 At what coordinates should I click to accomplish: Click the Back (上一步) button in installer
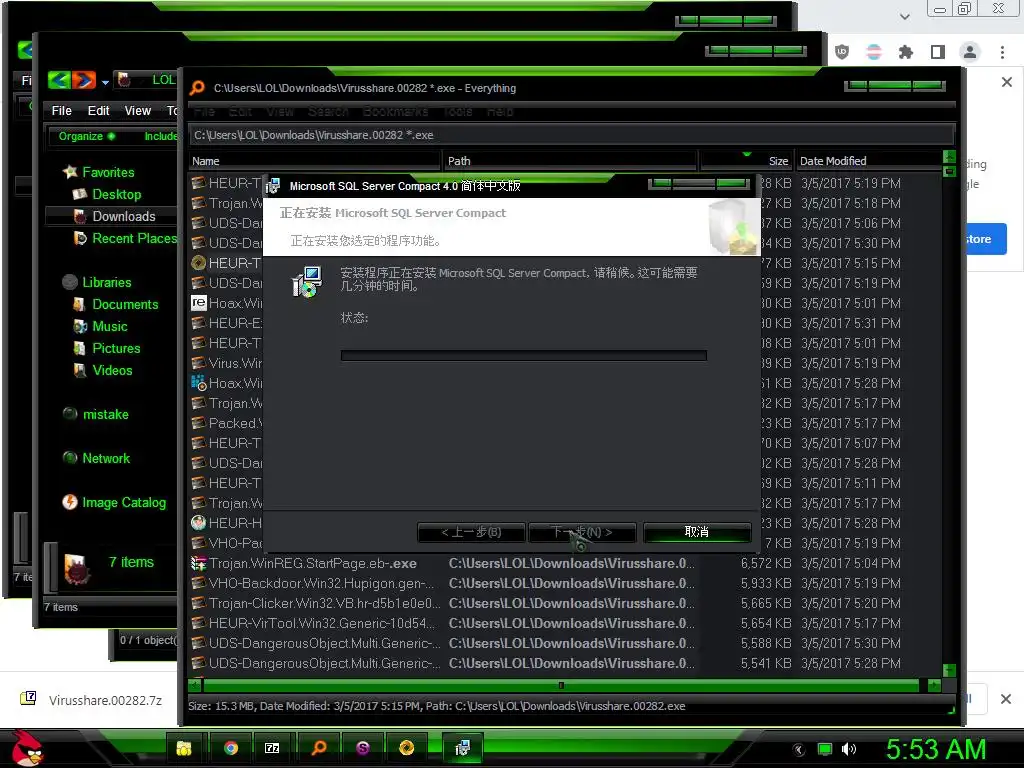[471, 532]
